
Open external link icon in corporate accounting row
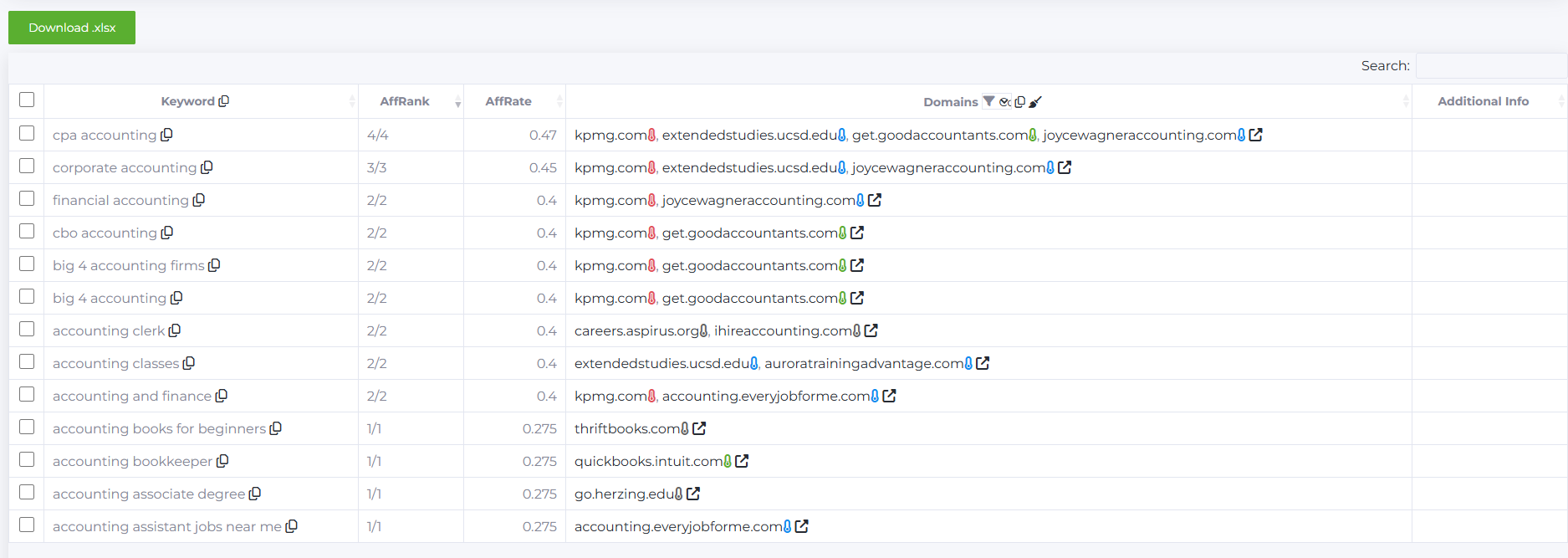[1065, 167]
